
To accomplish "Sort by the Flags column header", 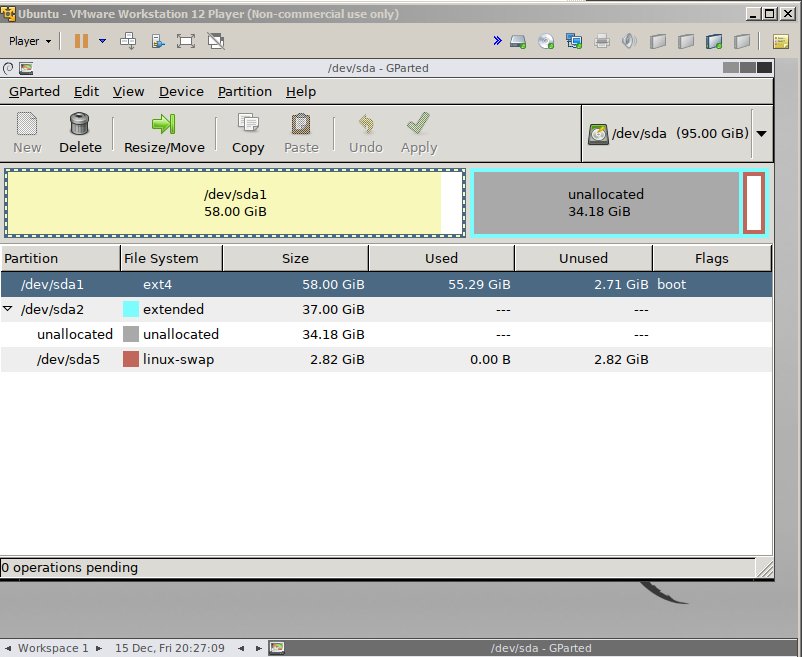I will pos(712,258).
